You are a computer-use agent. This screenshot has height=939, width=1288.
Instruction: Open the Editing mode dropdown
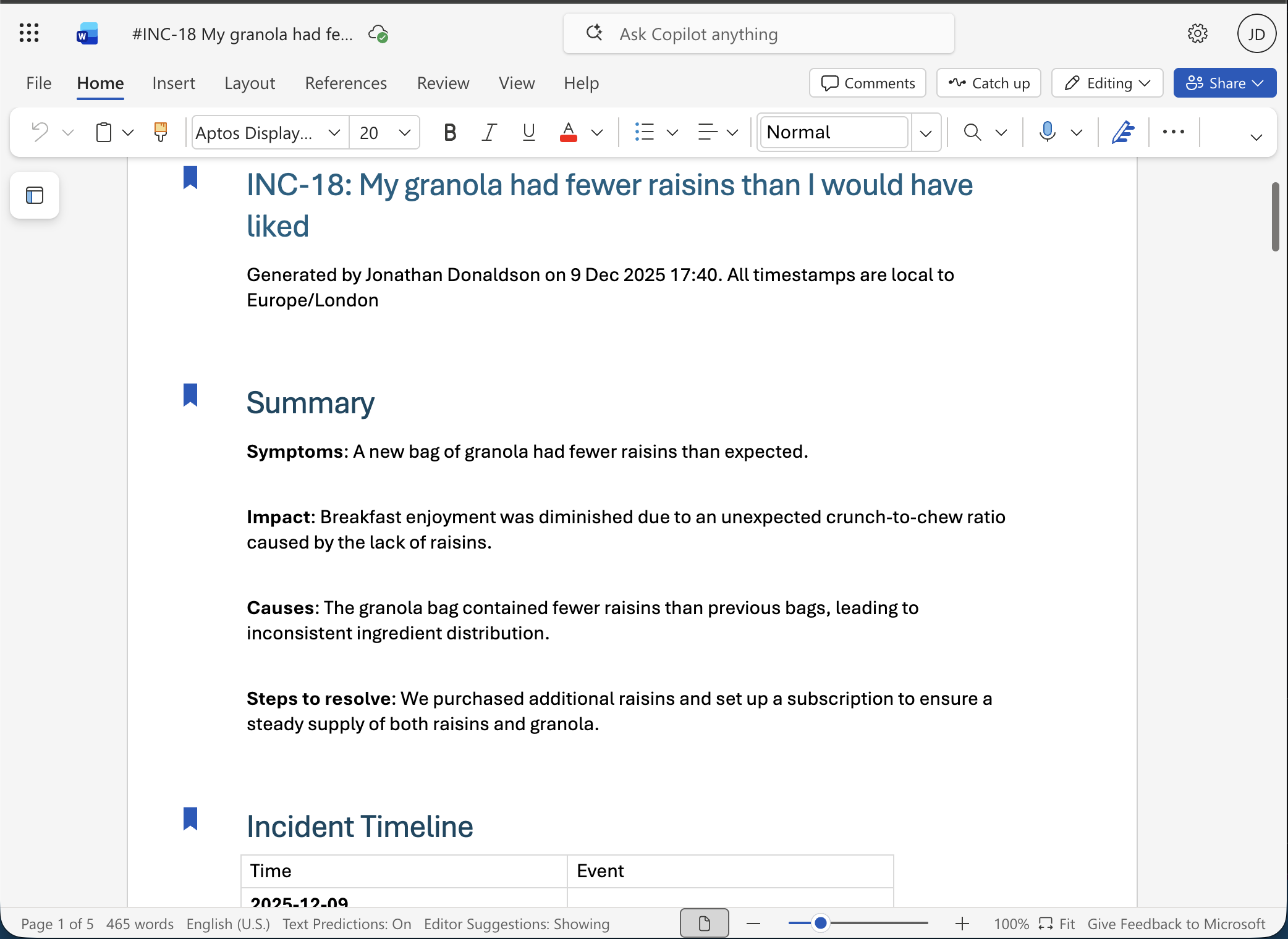tap(1107, 83)
